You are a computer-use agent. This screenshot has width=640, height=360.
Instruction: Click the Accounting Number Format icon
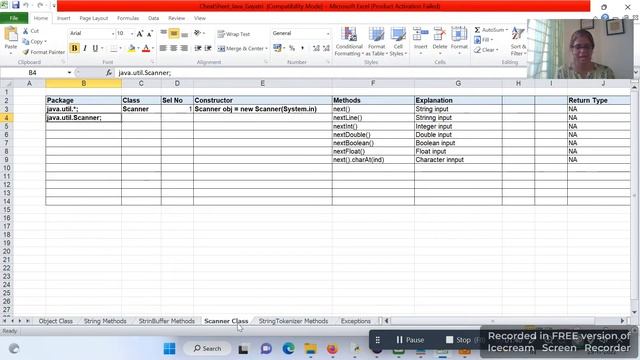[x=277, y=49]
